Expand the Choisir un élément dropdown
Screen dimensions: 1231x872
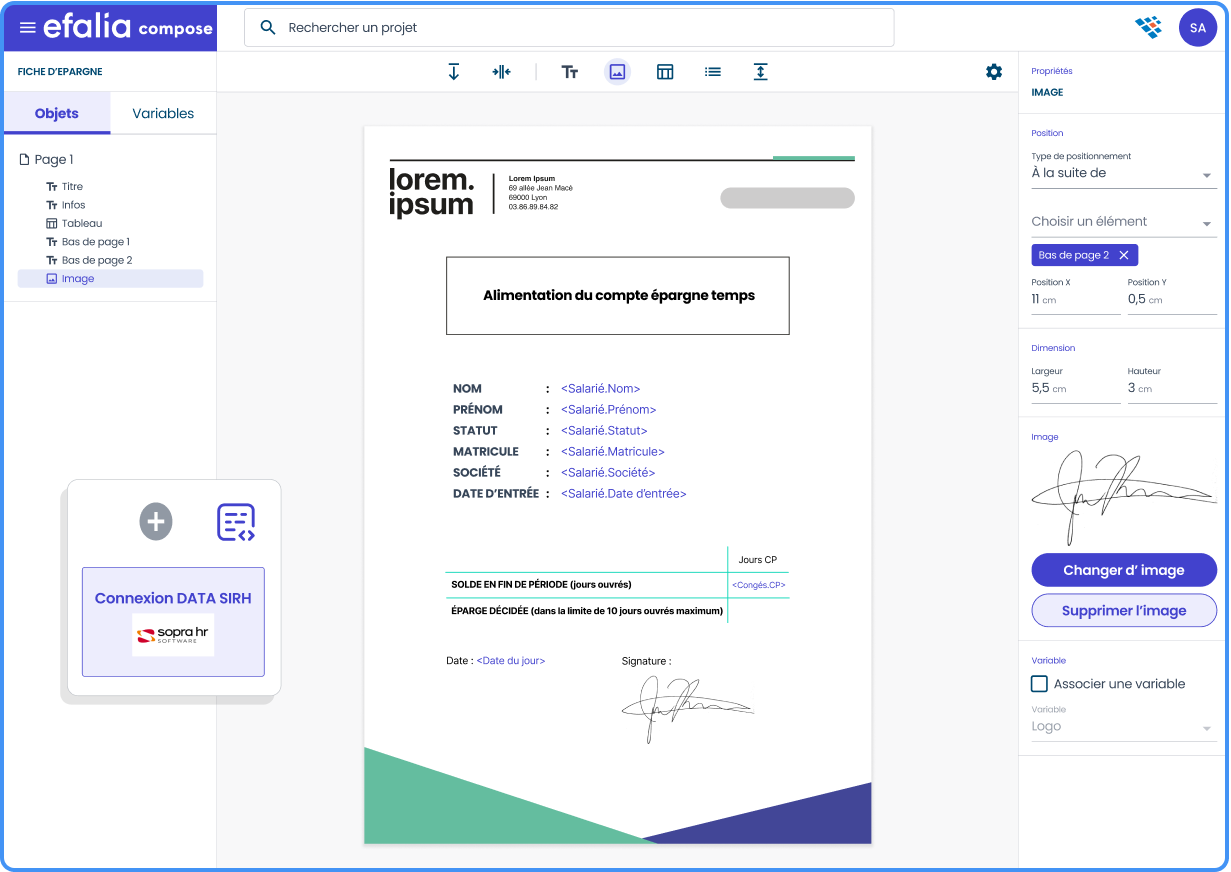tap(1123, 222)
